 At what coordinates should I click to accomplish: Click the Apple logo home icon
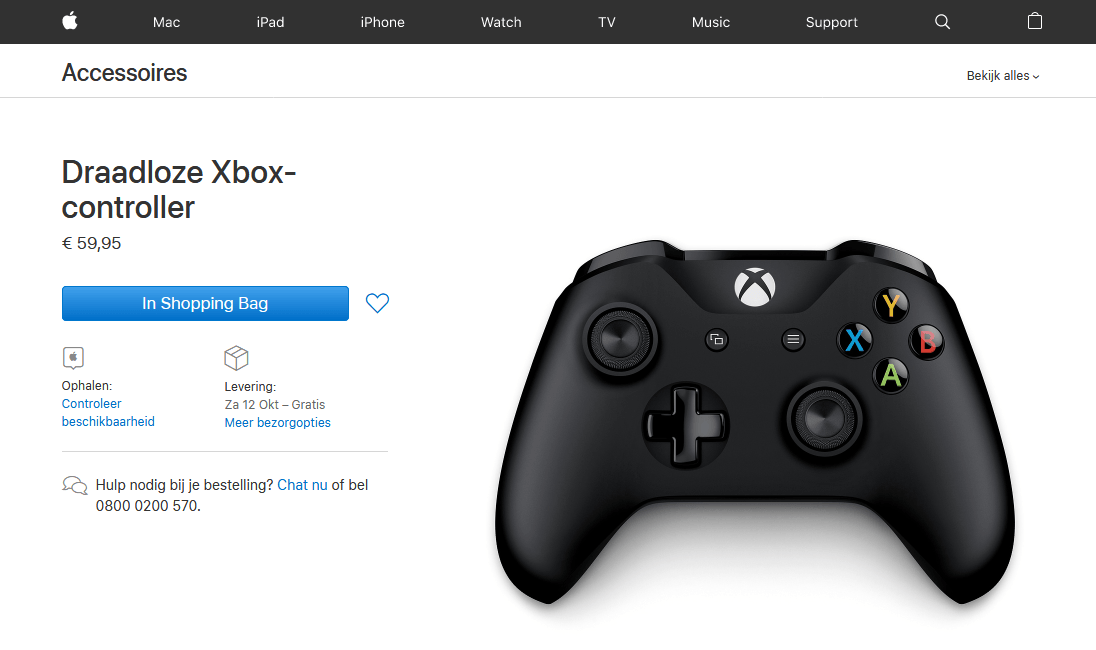[x=70, y=21]
